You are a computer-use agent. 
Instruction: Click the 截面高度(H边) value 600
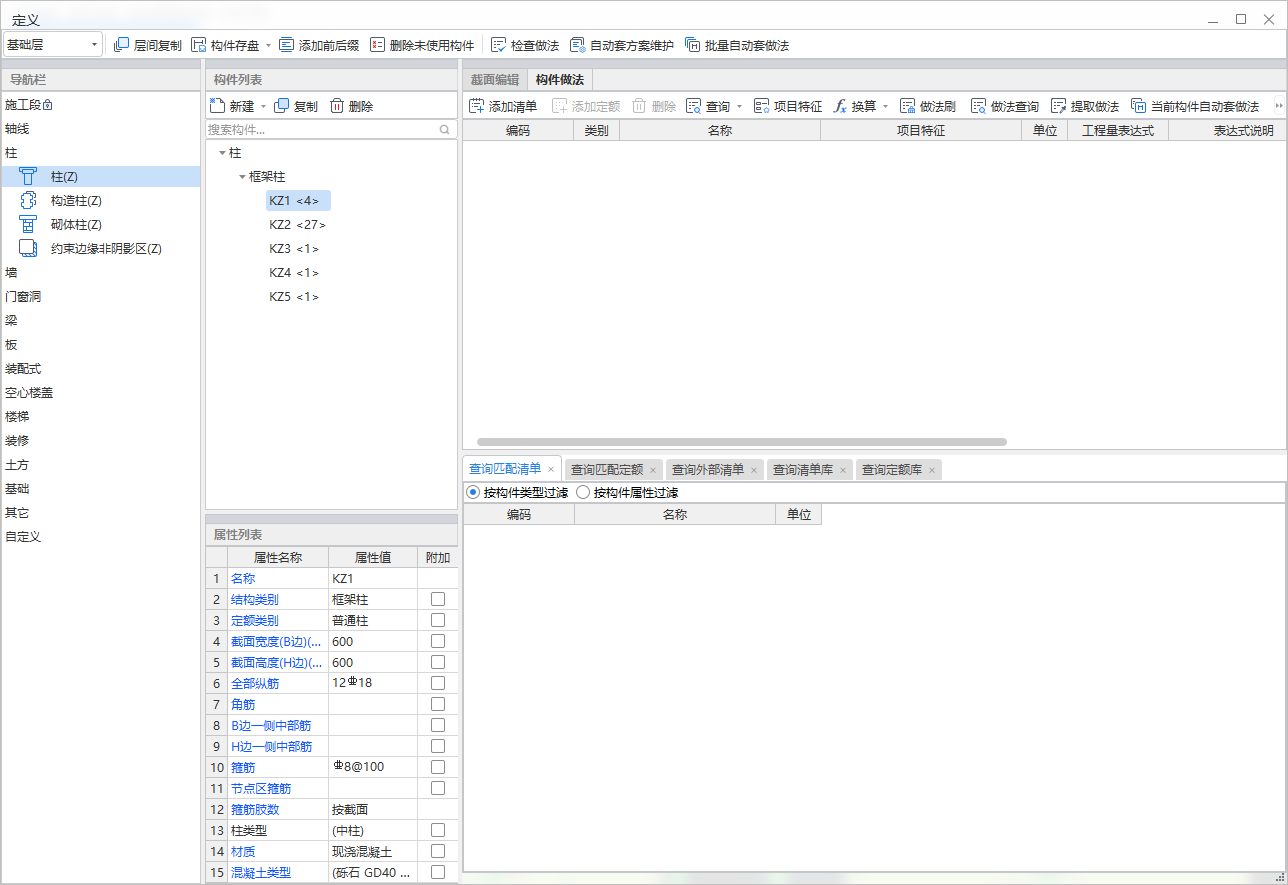tap(372, 662)
